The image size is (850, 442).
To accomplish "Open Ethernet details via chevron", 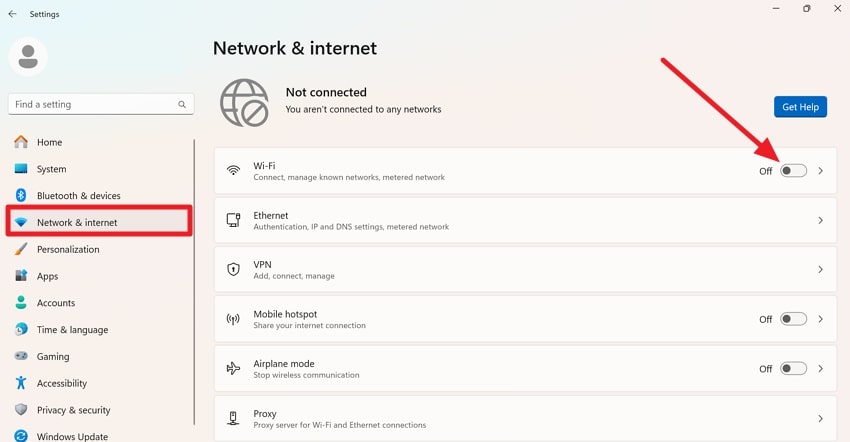I will tap(821, 220).
